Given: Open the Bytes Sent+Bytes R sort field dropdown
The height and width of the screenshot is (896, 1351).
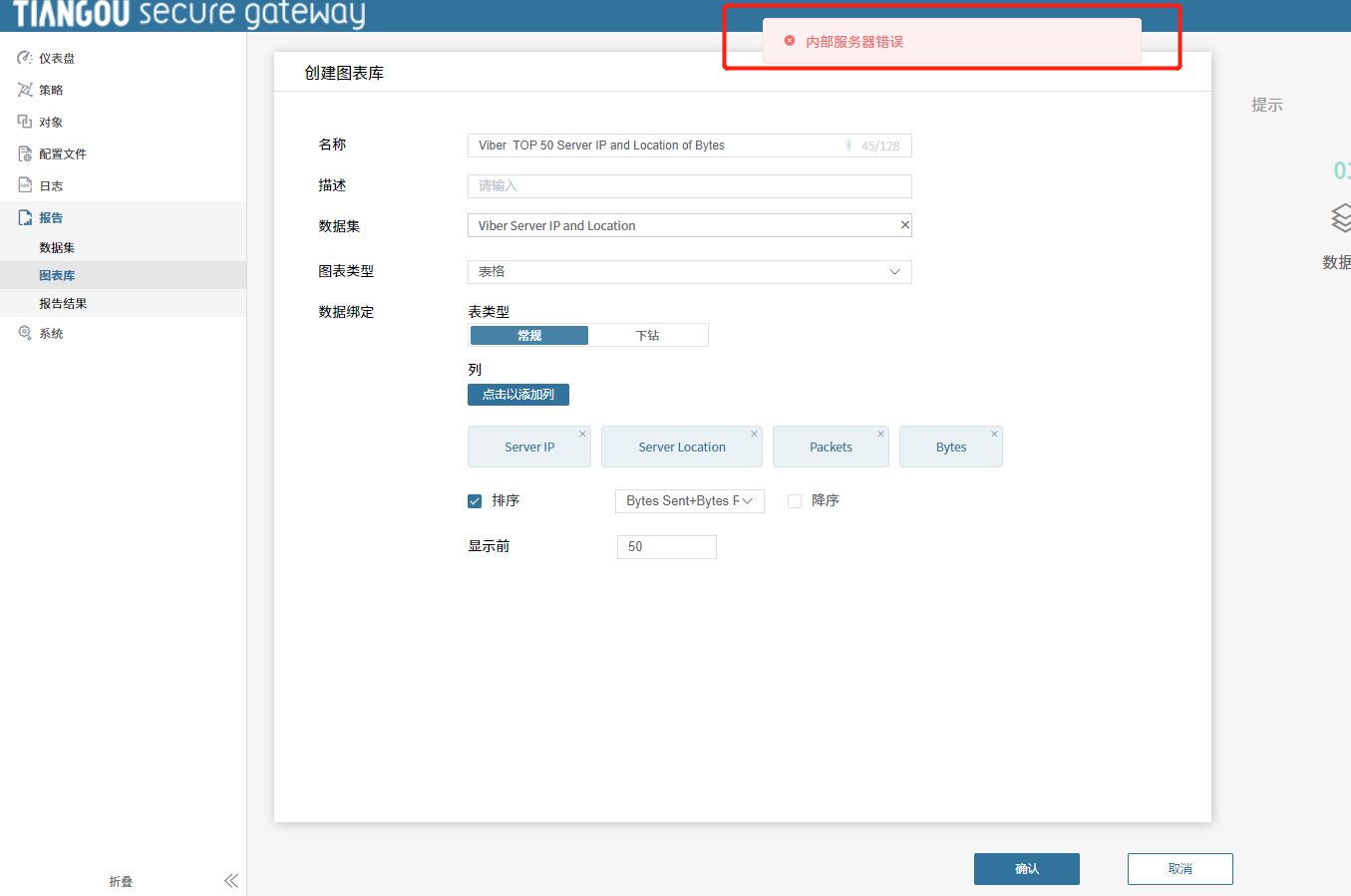Looking at the screenshot, I should [x=689, y=500].
